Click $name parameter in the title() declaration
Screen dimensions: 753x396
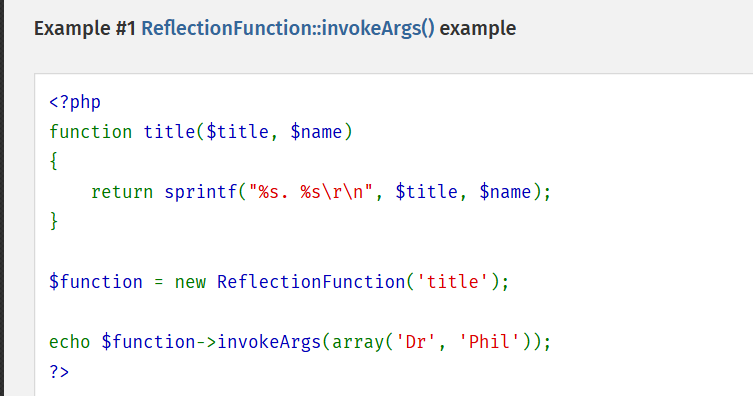click(316, 132)
